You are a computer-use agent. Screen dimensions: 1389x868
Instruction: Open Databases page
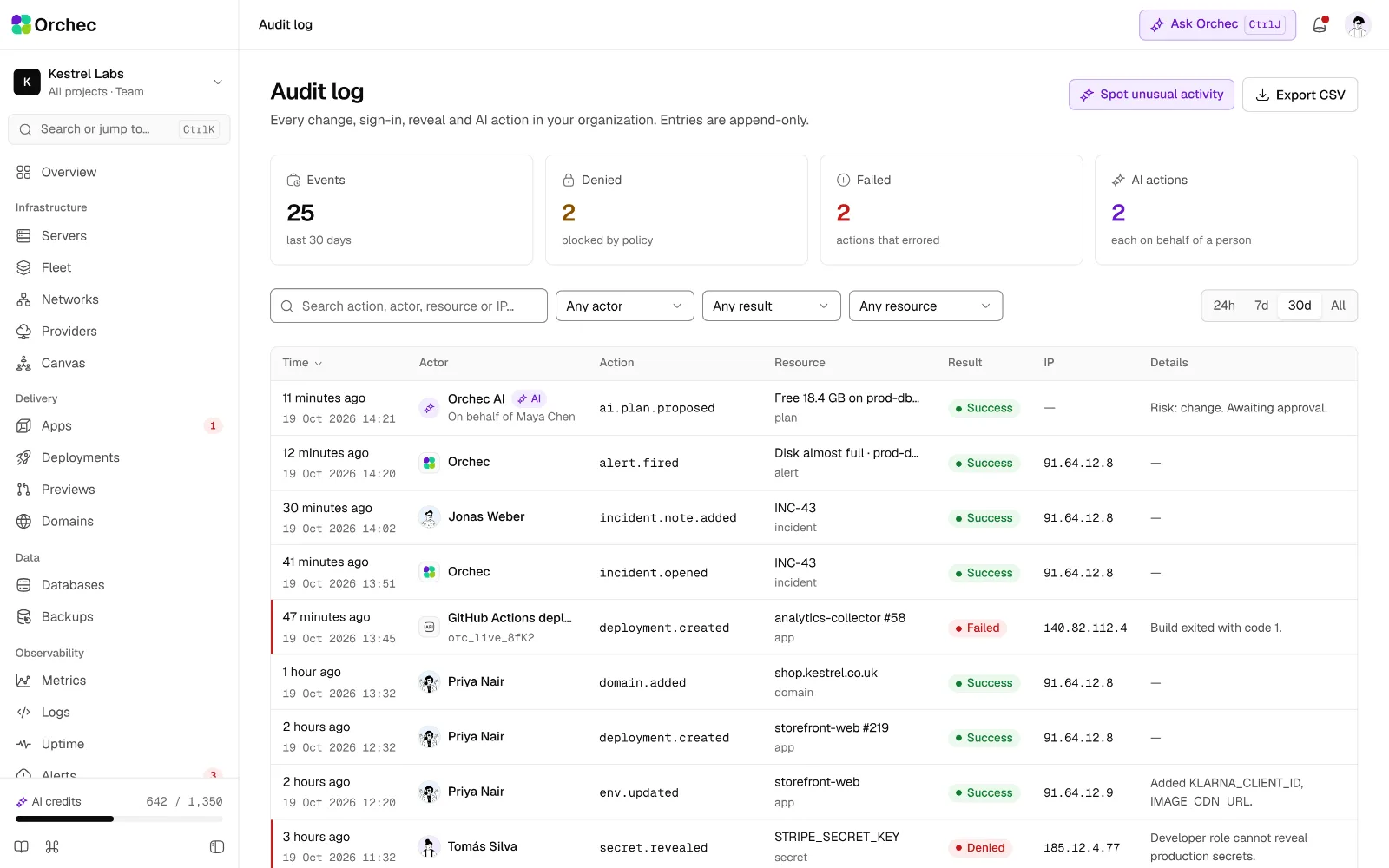pos(119,585)
